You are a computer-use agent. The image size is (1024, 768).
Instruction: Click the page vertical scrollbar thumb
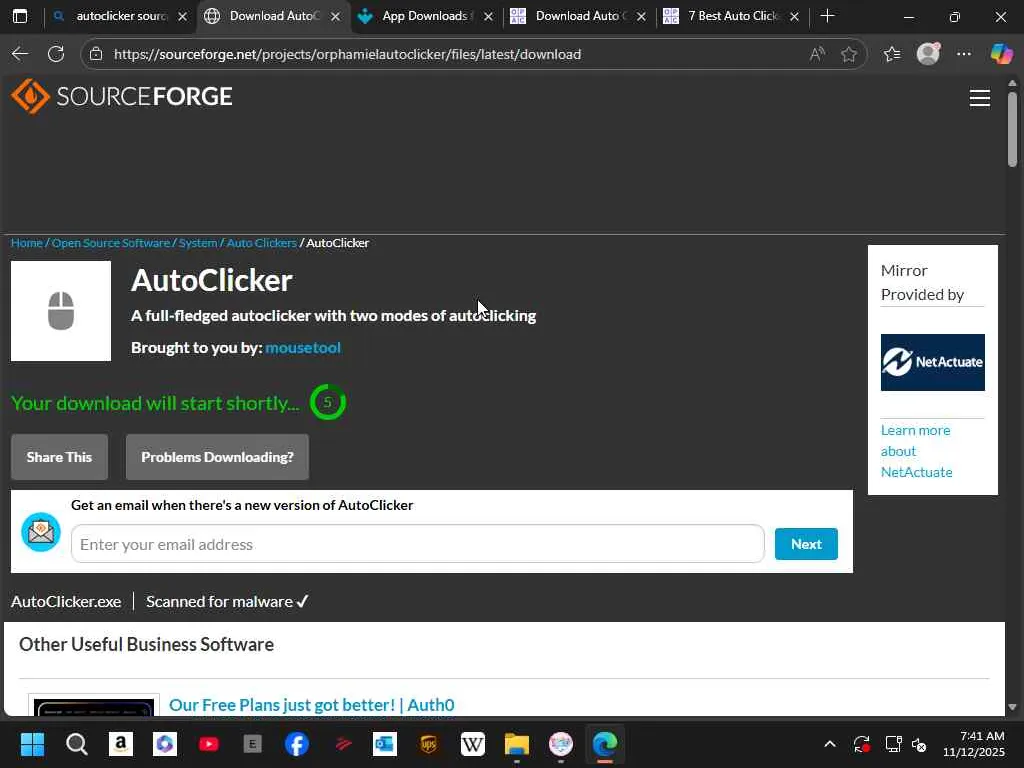(1012, 129)
